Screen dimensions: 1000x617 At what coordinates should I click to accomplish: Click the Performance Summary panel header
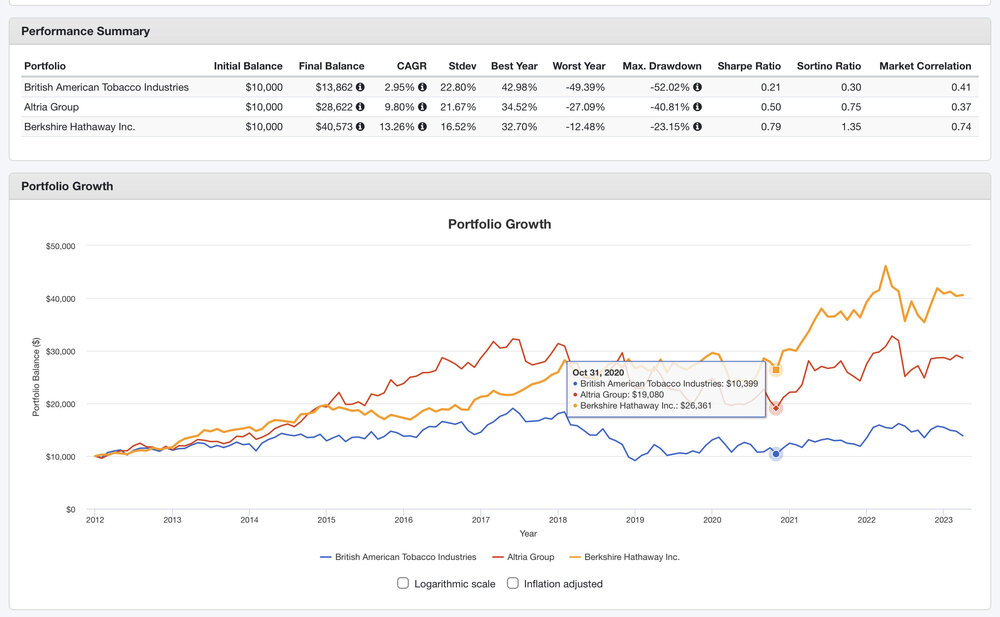(x=85, y=31)
